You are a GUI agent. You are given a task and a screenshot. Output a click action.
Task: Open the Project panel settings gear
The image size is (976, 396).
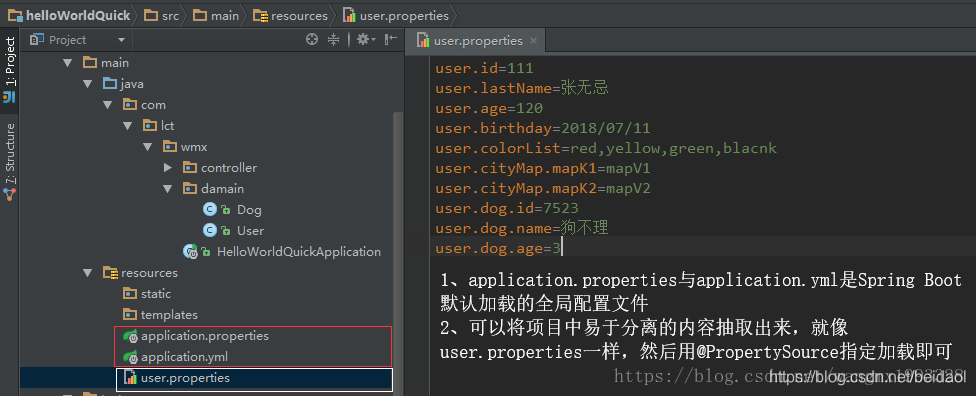coord(366,40)
